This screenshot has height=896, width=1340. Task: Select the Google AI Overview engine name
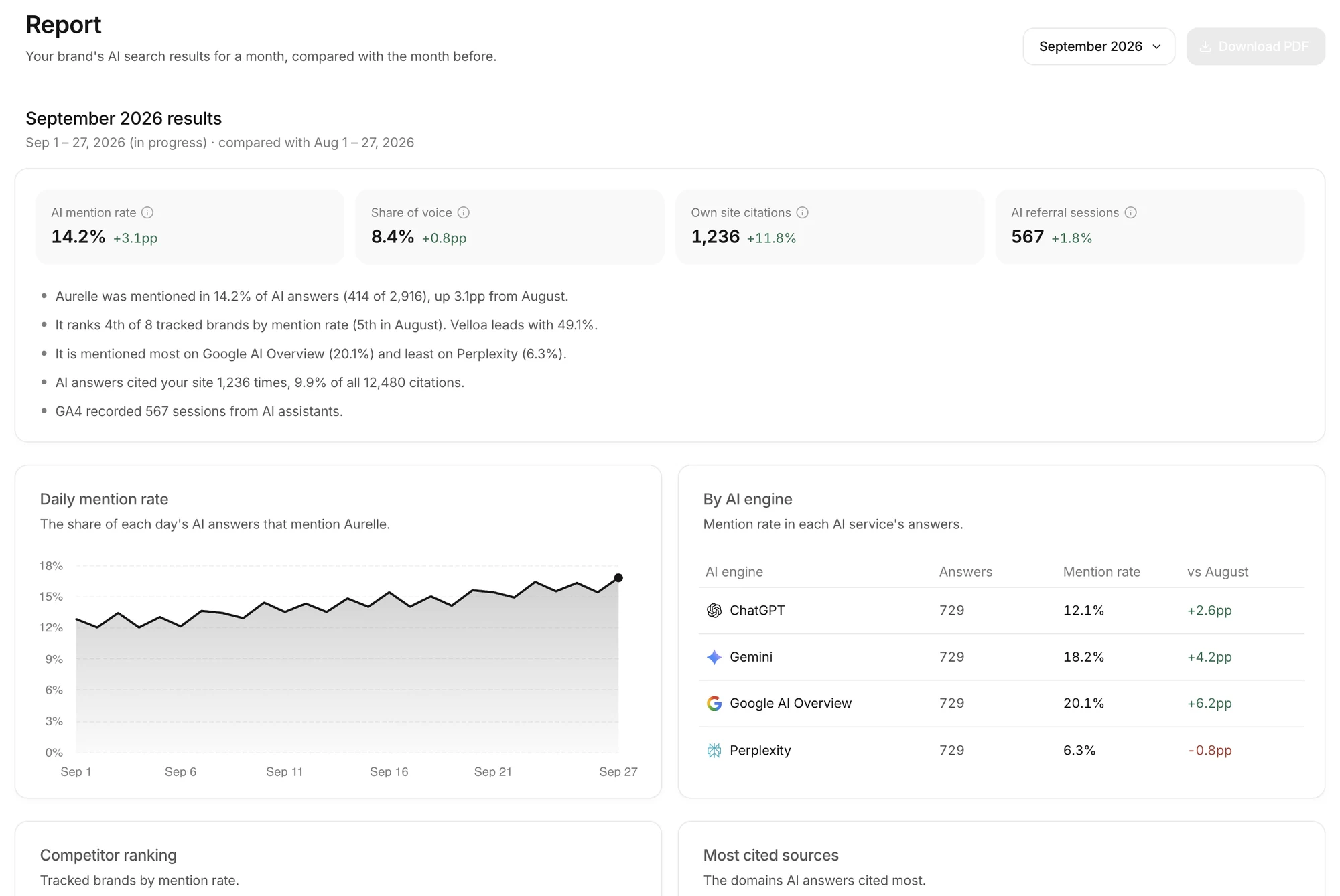click(x=791, y=703)
